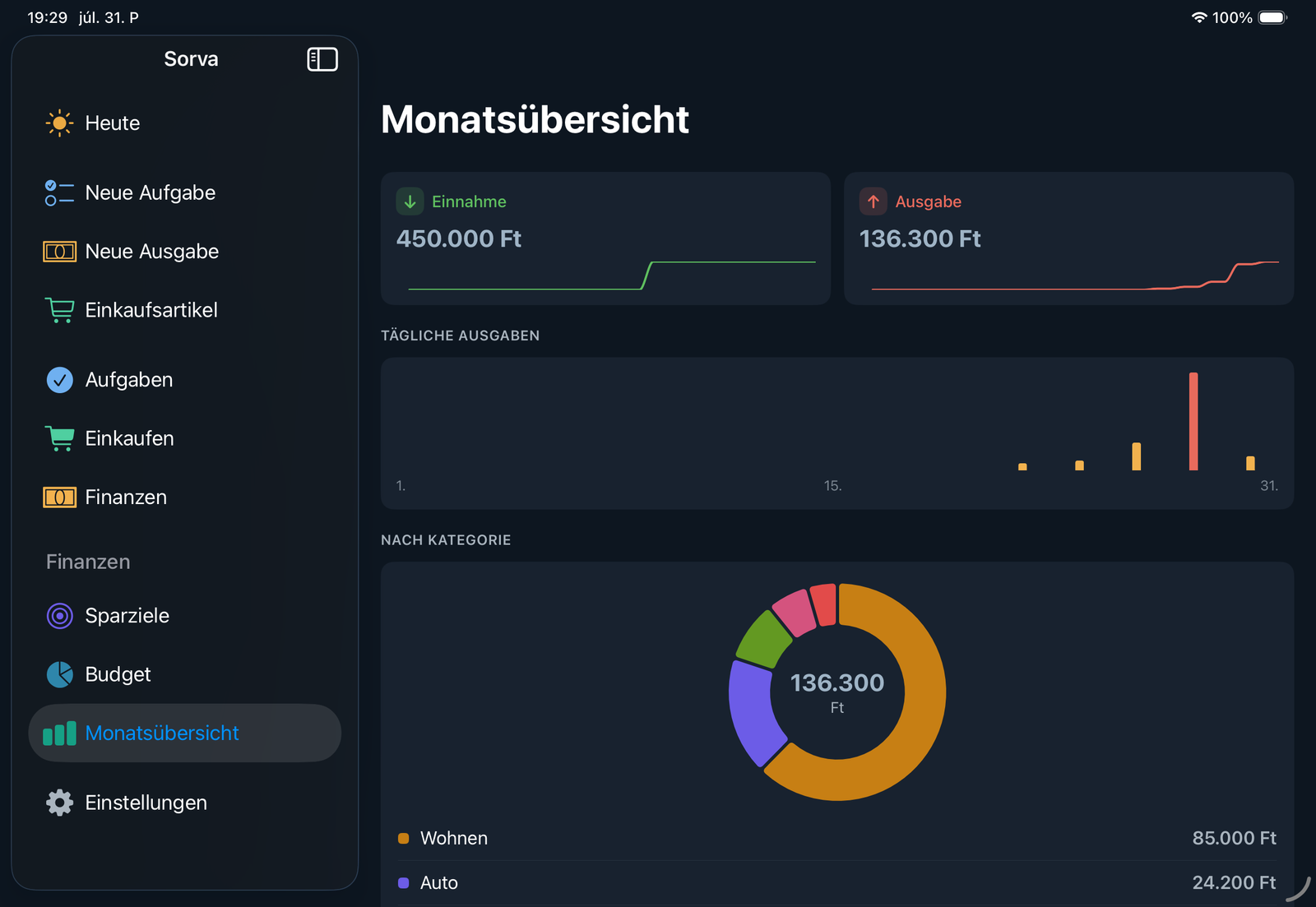The height and width of the screenshot is (907, 1316).
Task: Click the Auto category row label
Action: tap(438, 883)
